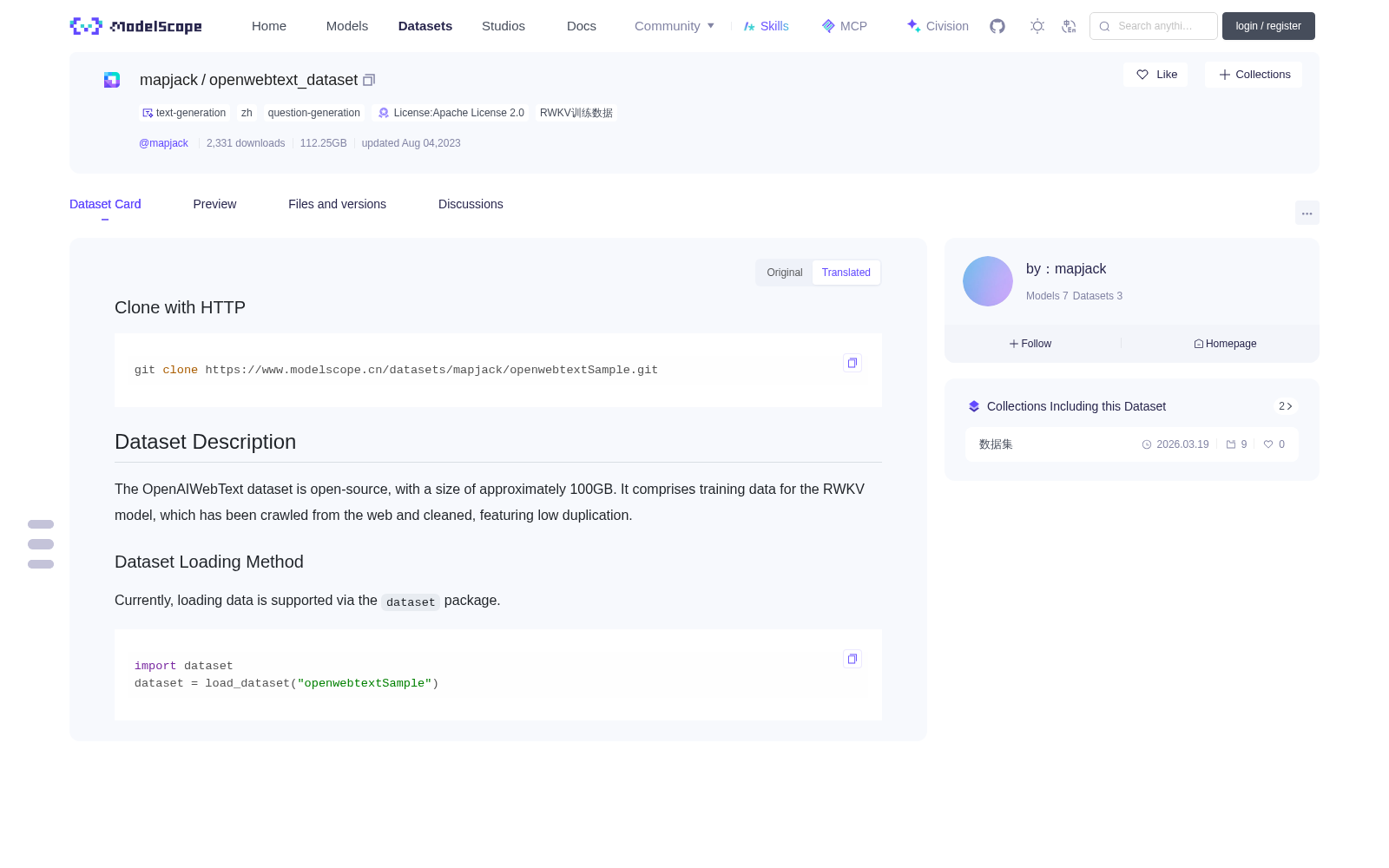Click the 'Datasets 3' count under mapjack

click(1097, 296)
